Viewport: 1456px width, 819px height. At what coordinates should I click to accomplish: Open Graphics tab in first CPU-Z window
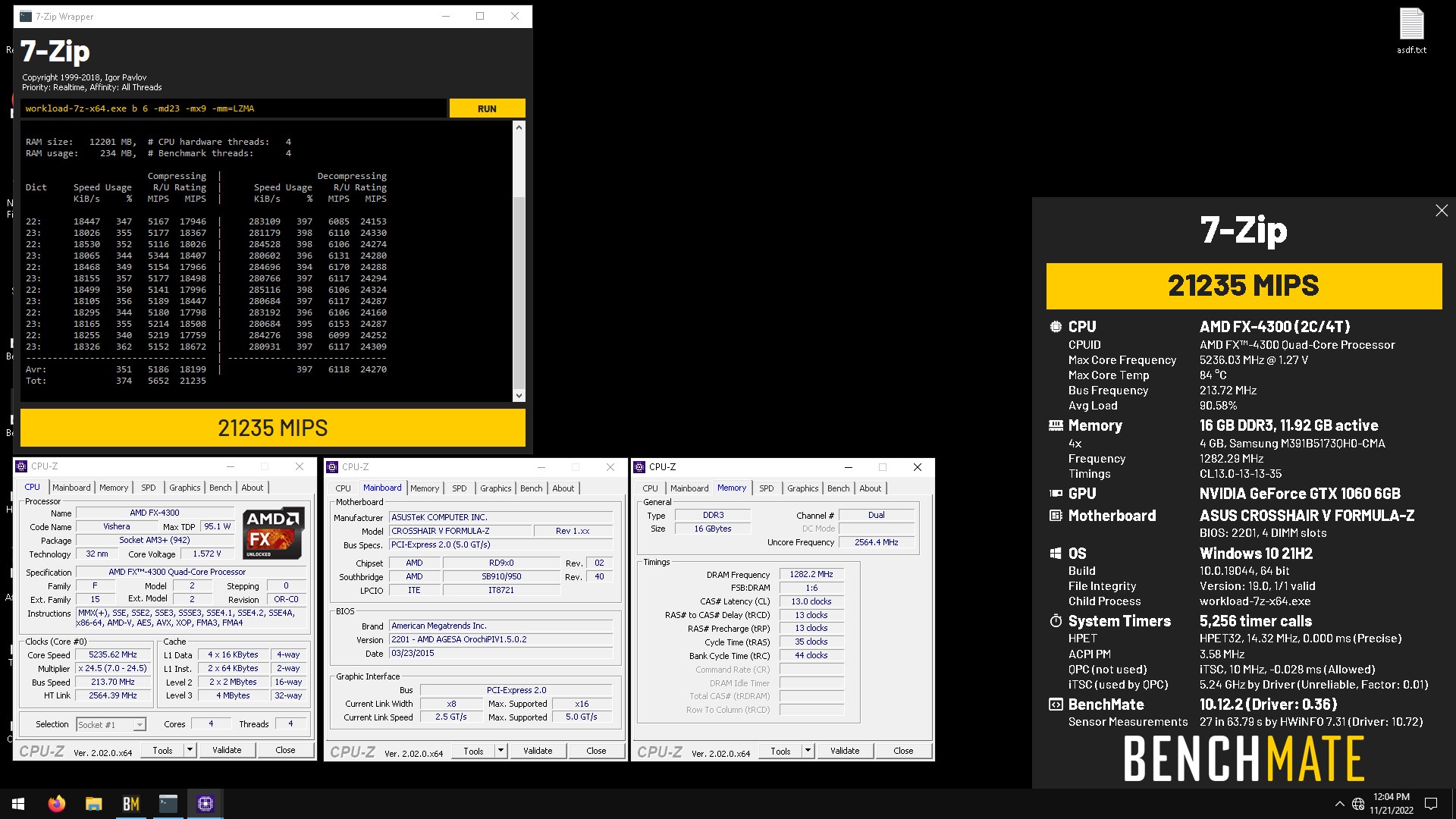click(x=185, y=488)
